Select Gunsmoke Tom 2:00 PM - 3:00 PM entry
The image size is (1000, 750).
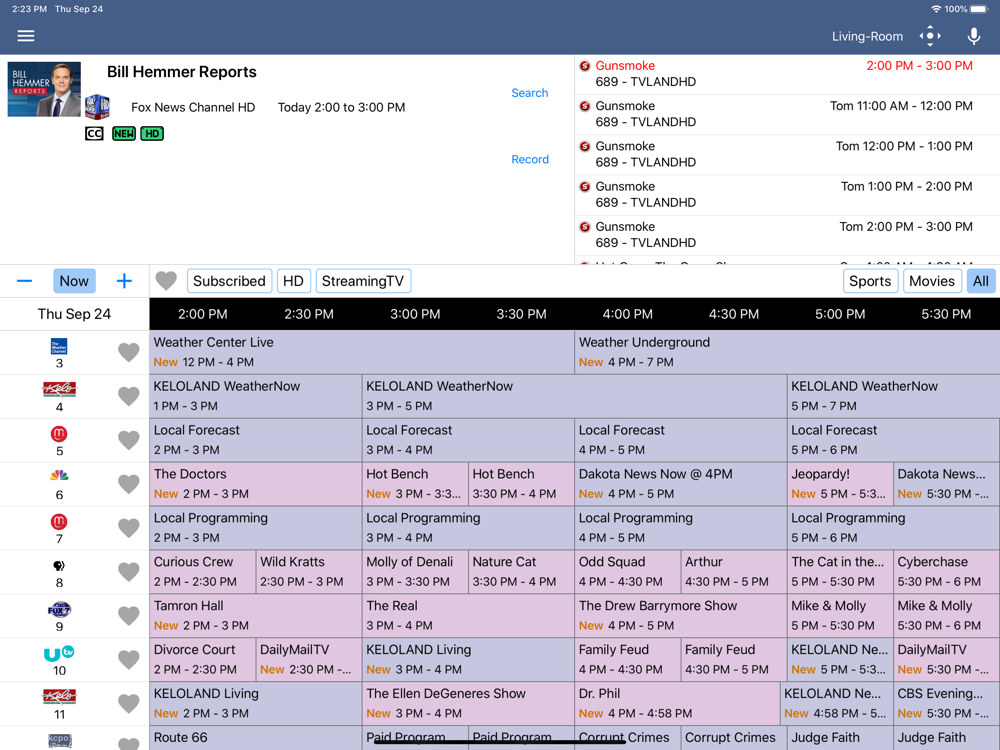pyautogui.click(x=787, y=235)
